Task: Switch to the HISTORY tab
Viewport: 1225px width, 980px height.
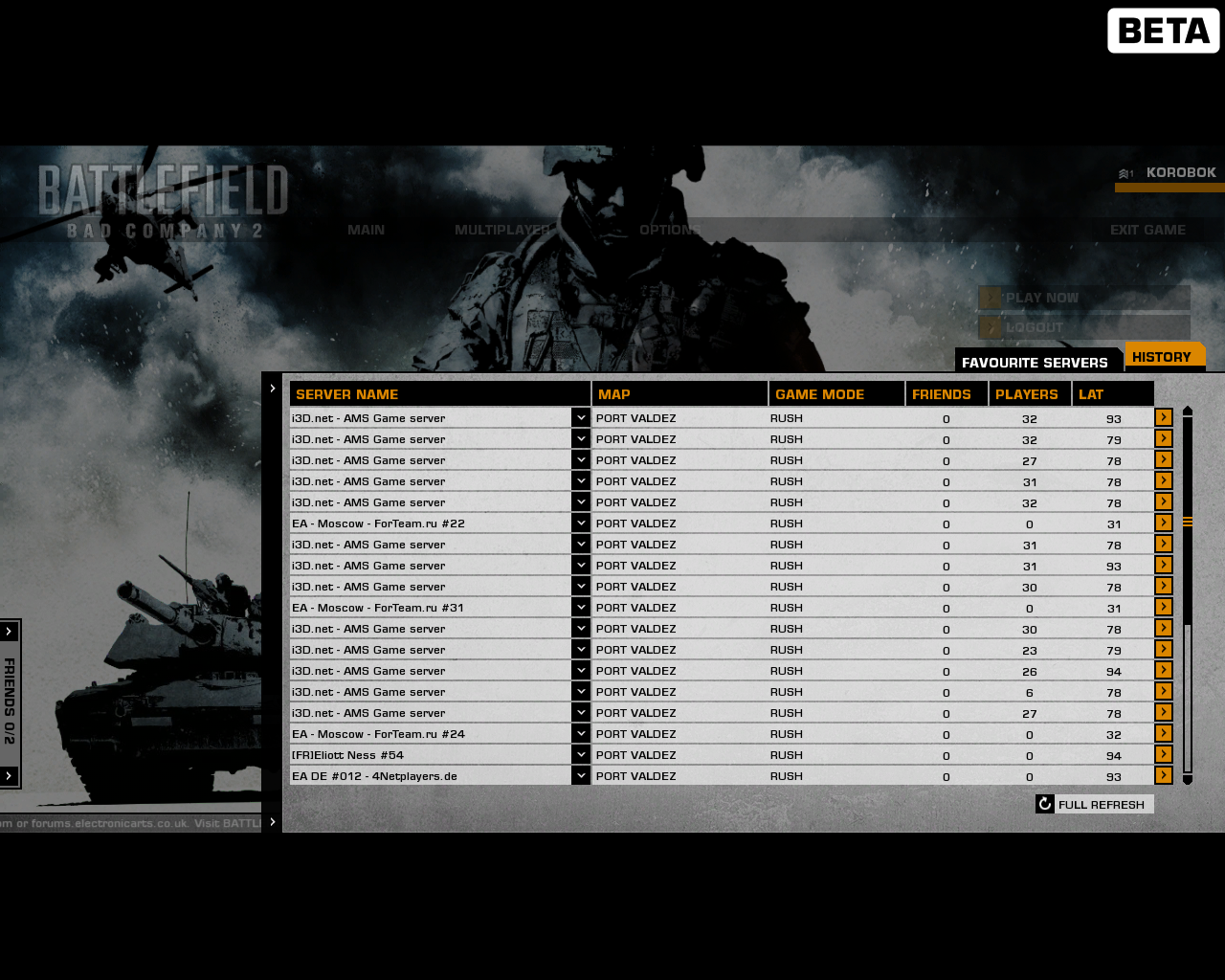Action: (1165, 355)
